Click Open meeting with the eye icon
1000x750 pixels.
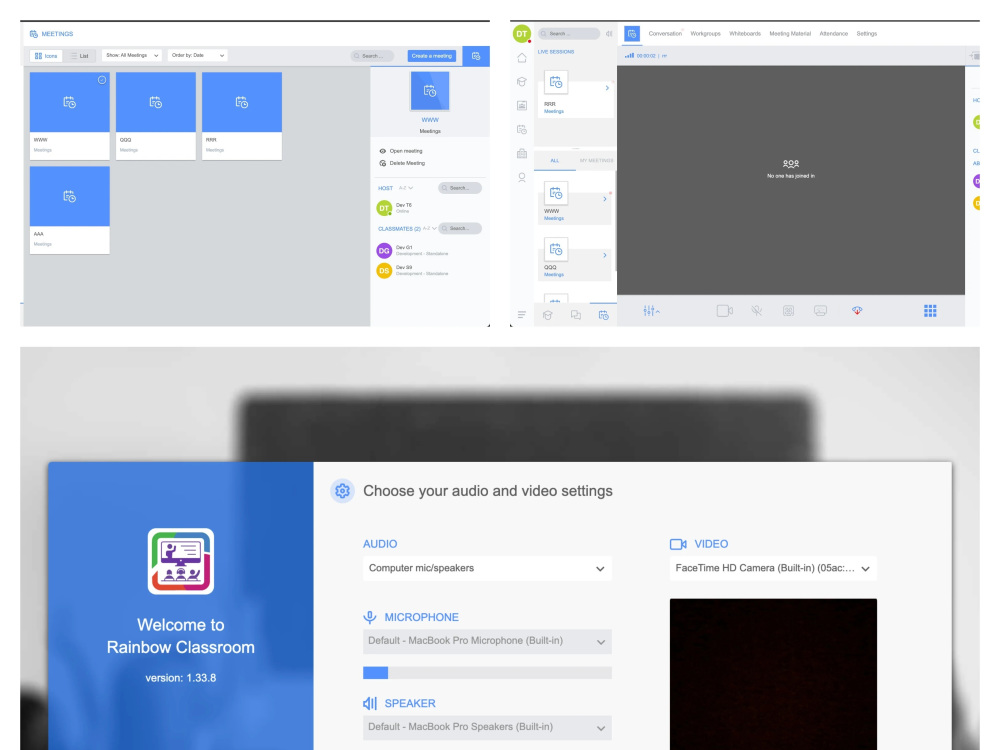pyautogui.click(x=401, y=151)
